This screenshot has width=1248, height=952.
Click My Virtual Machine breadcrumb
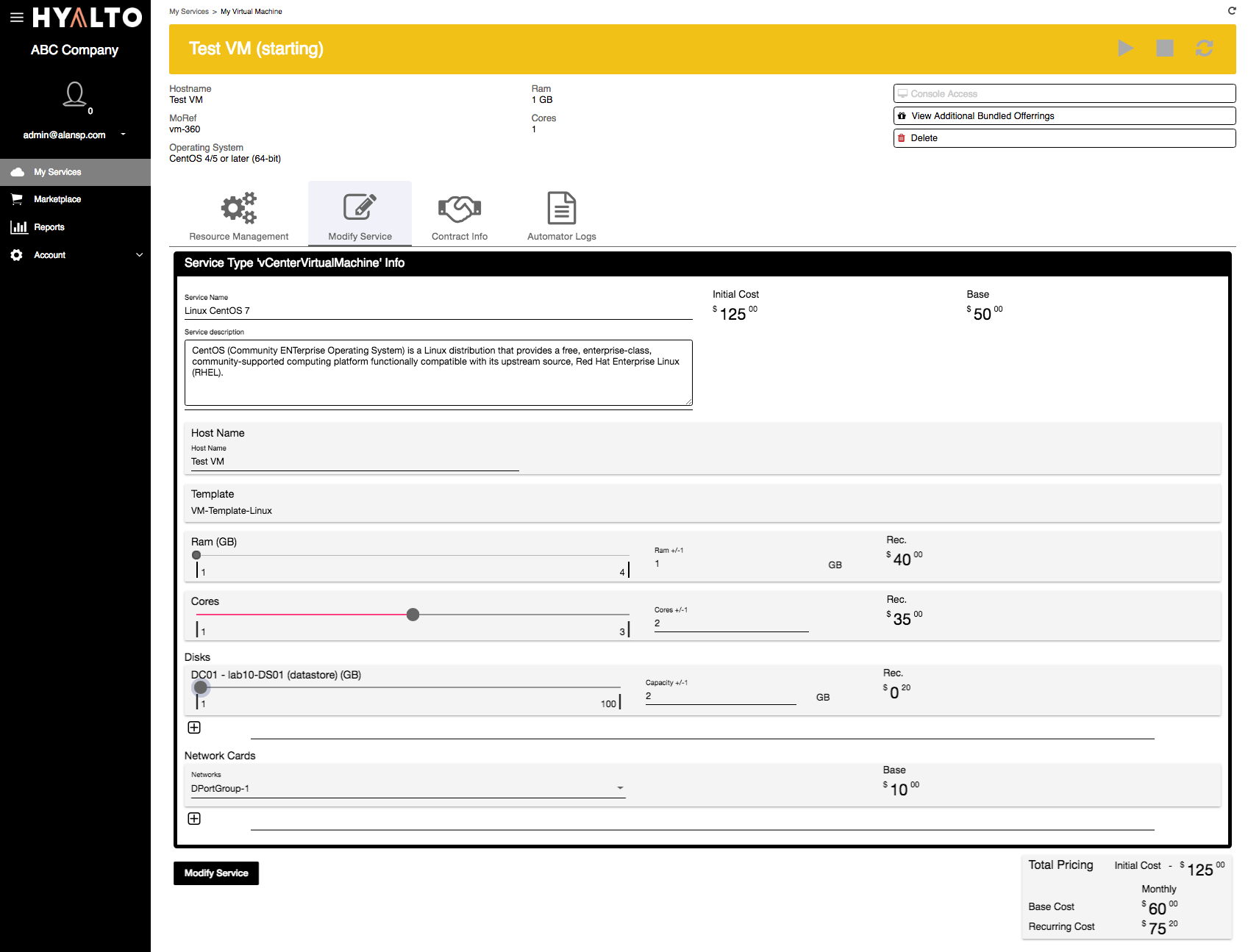point(252,12)
